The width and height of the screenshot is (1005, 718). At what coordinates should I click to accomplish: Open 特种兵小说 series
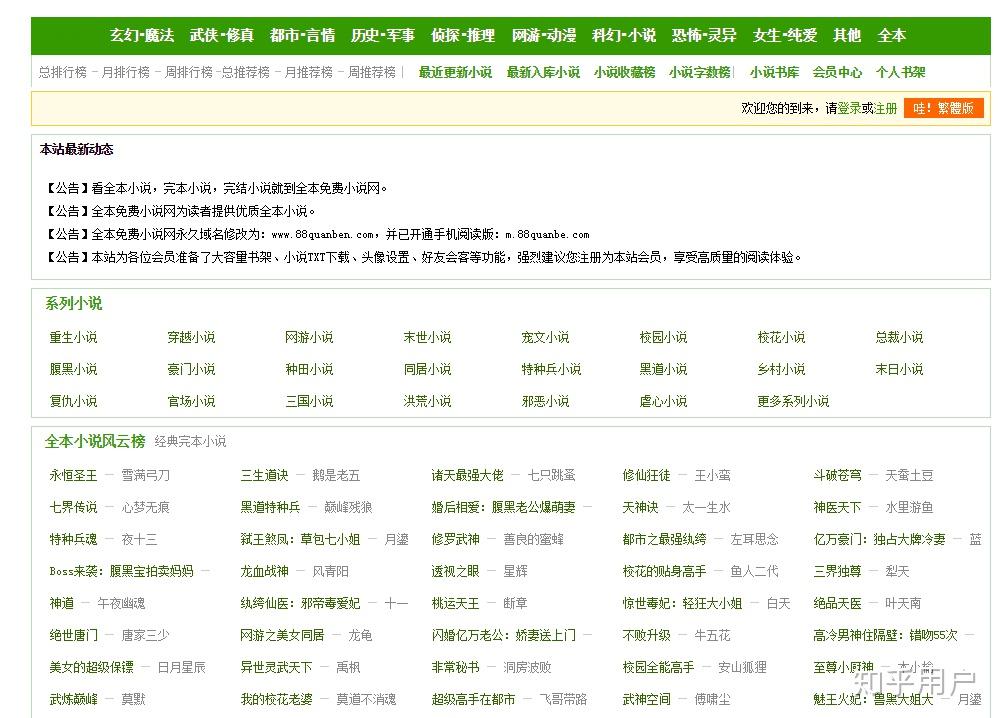[551, 369]
